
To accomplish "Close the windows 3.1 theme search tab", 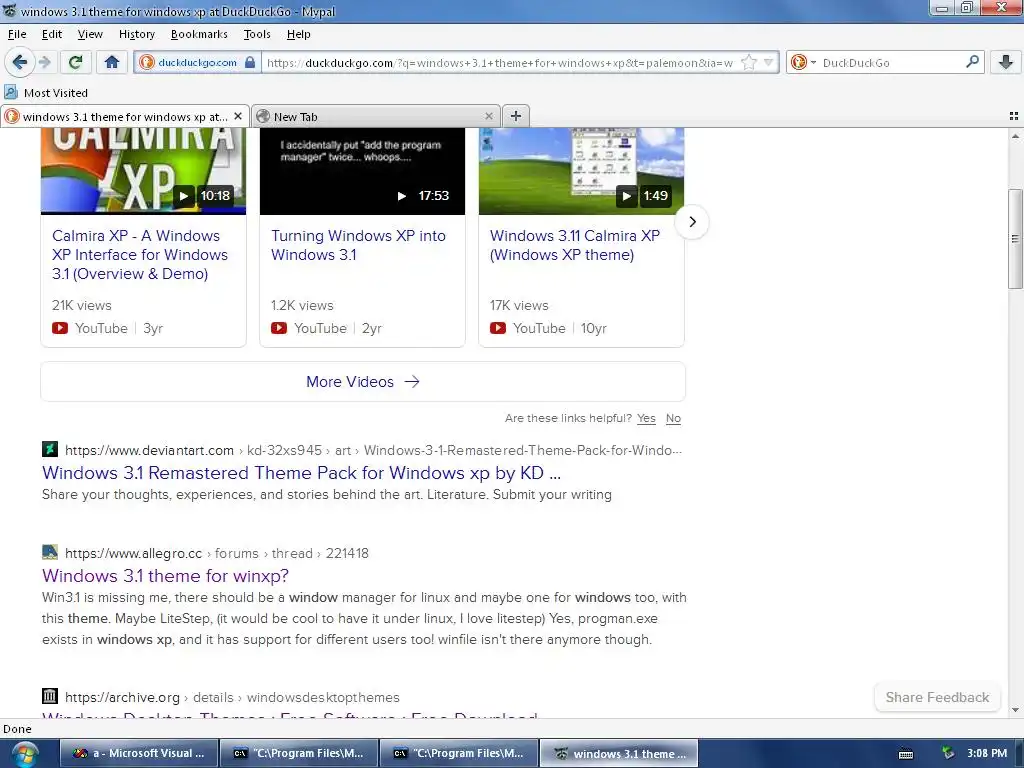I will tap(238, 116).
